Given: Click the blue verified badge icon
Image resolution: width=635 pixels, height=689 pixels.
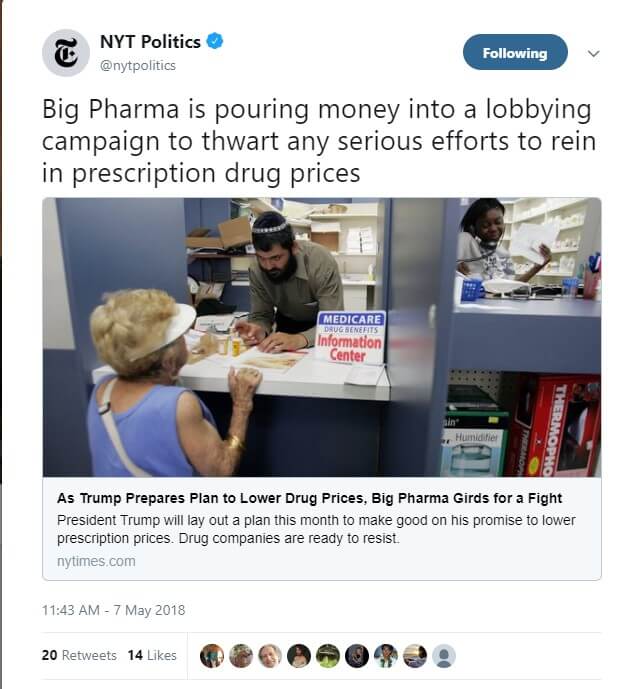Looking at the screenshot, I should point(215,41).
